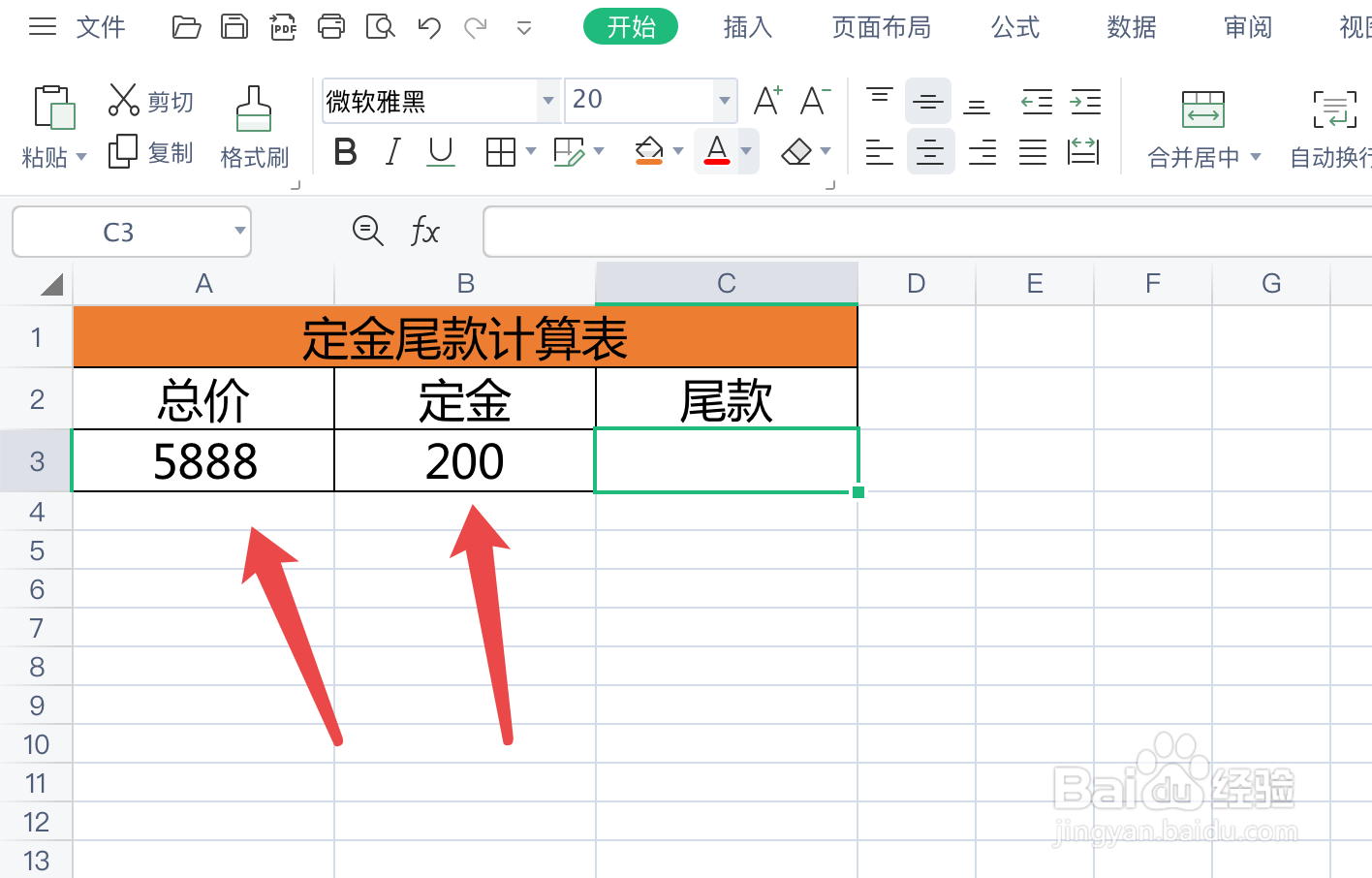Click 自动换行 wrap text button
Viewport: 1372px width, 878px height.
pos(1333,128)
